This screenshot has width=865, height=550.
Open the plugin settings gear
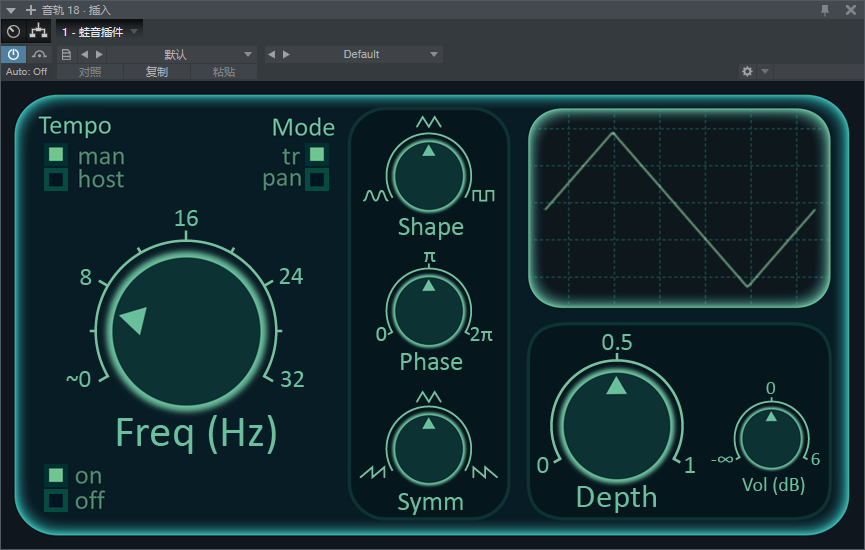coord(747,71)
